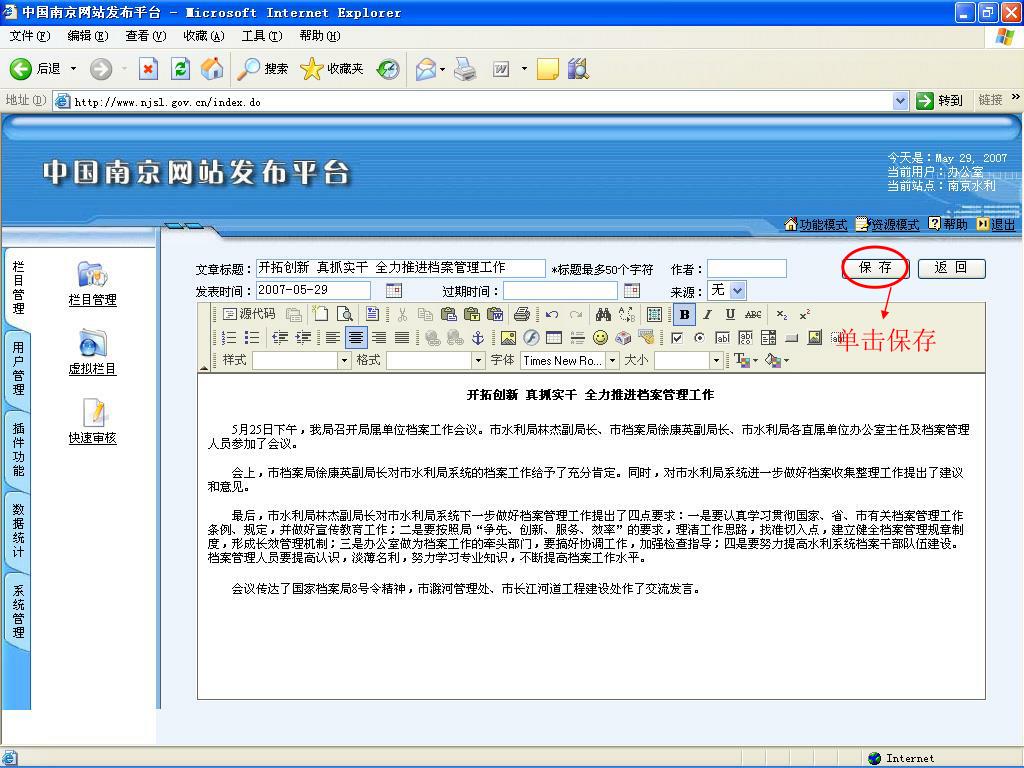Open the 编辑 menu
The height and width of the screenshot is (768, 1024).
(88, 36)
